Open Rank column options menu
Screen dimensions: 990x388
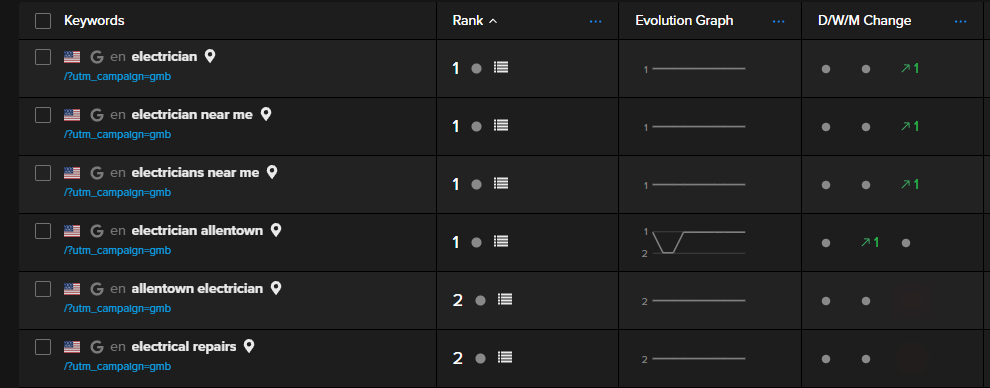coord(595,21)
